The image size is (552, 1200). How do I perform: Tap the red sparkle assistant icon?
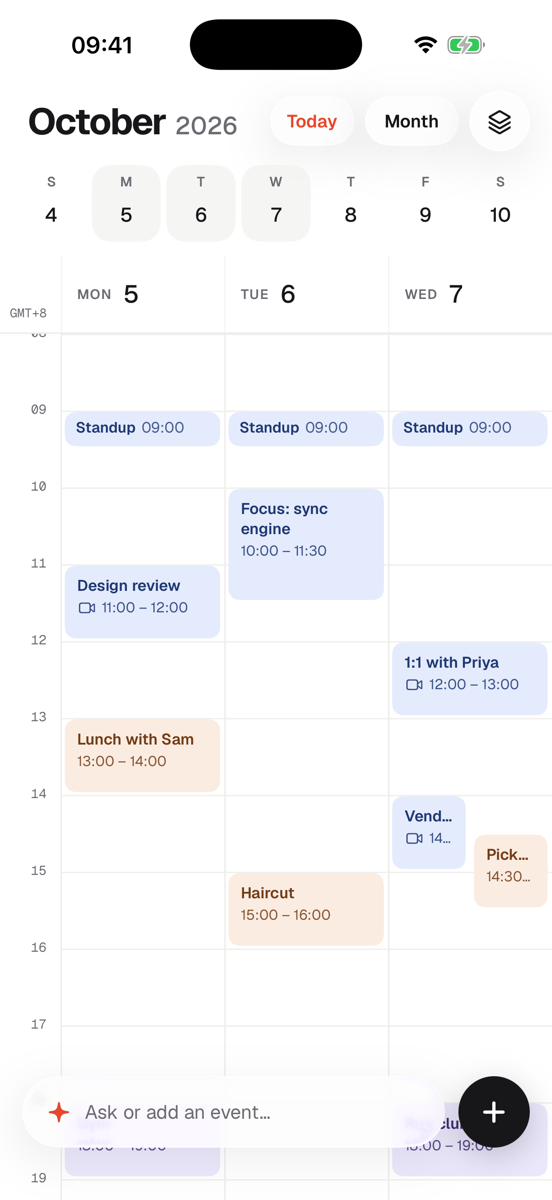(59, 1112)
